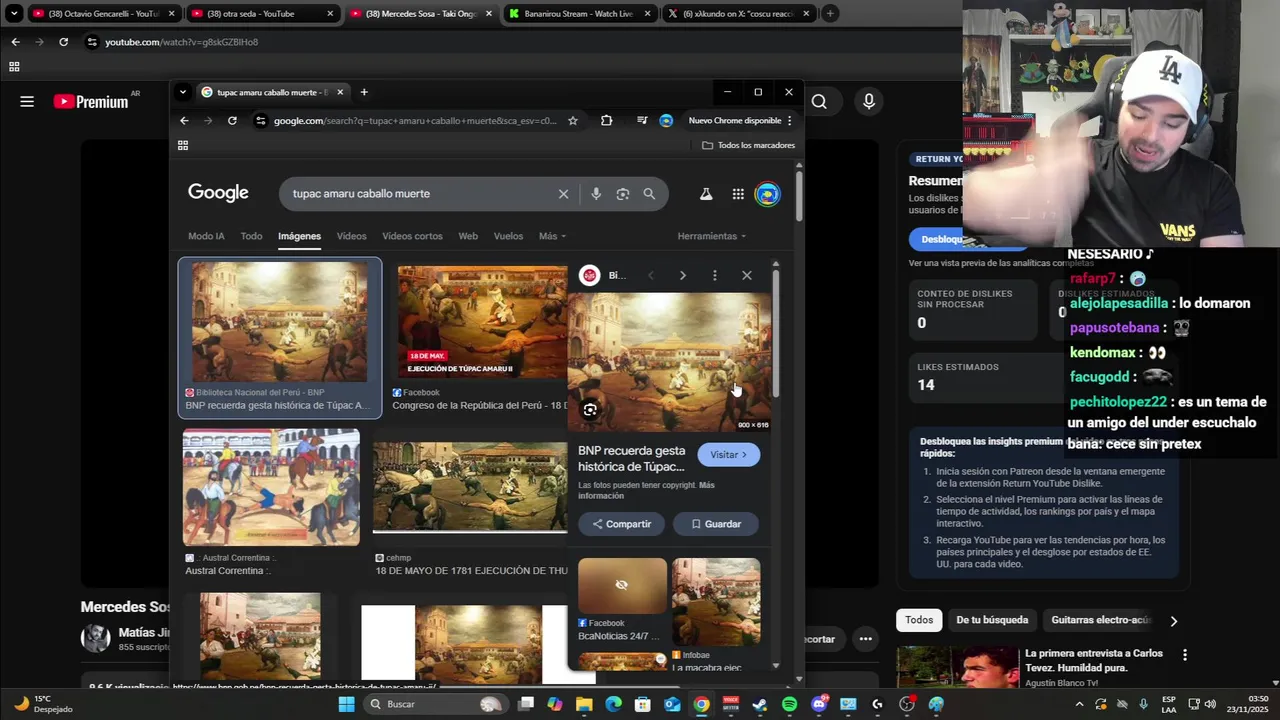The height and width of the screenshot is (720, 1280).
Task: Show more YouTube suggestion chips arrow
Action: 1173,621
